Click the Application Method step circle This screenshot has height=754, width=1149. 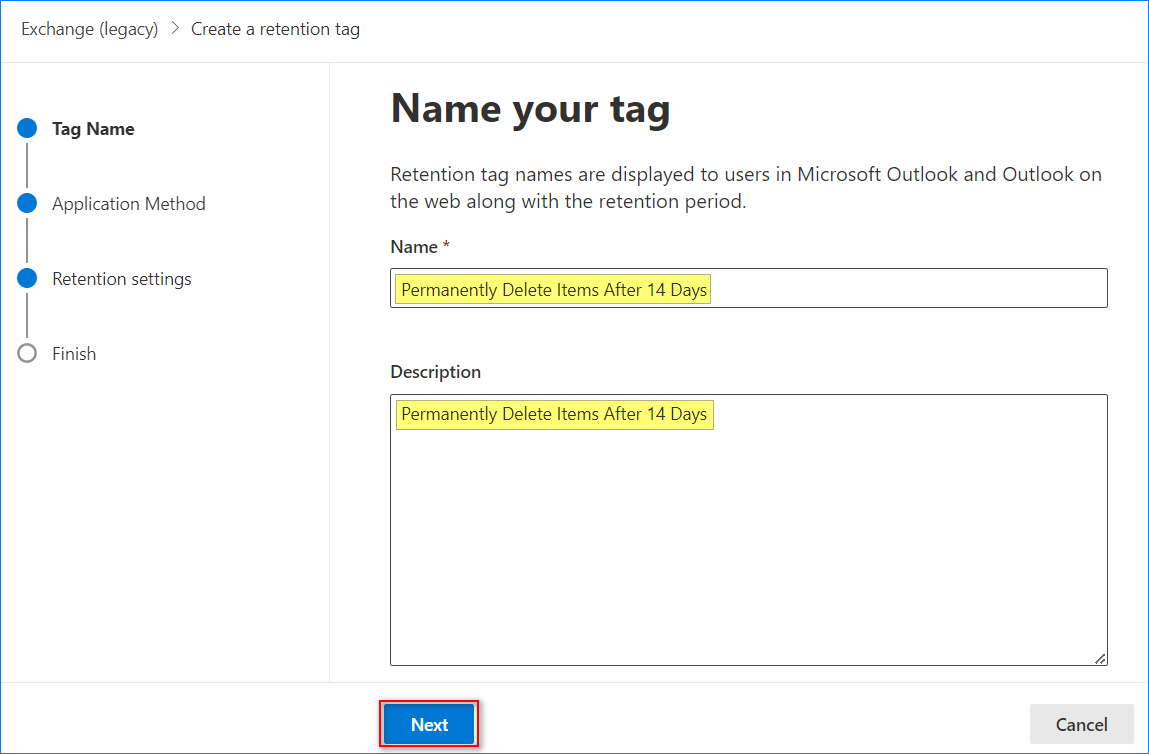[x=27, y=204]
